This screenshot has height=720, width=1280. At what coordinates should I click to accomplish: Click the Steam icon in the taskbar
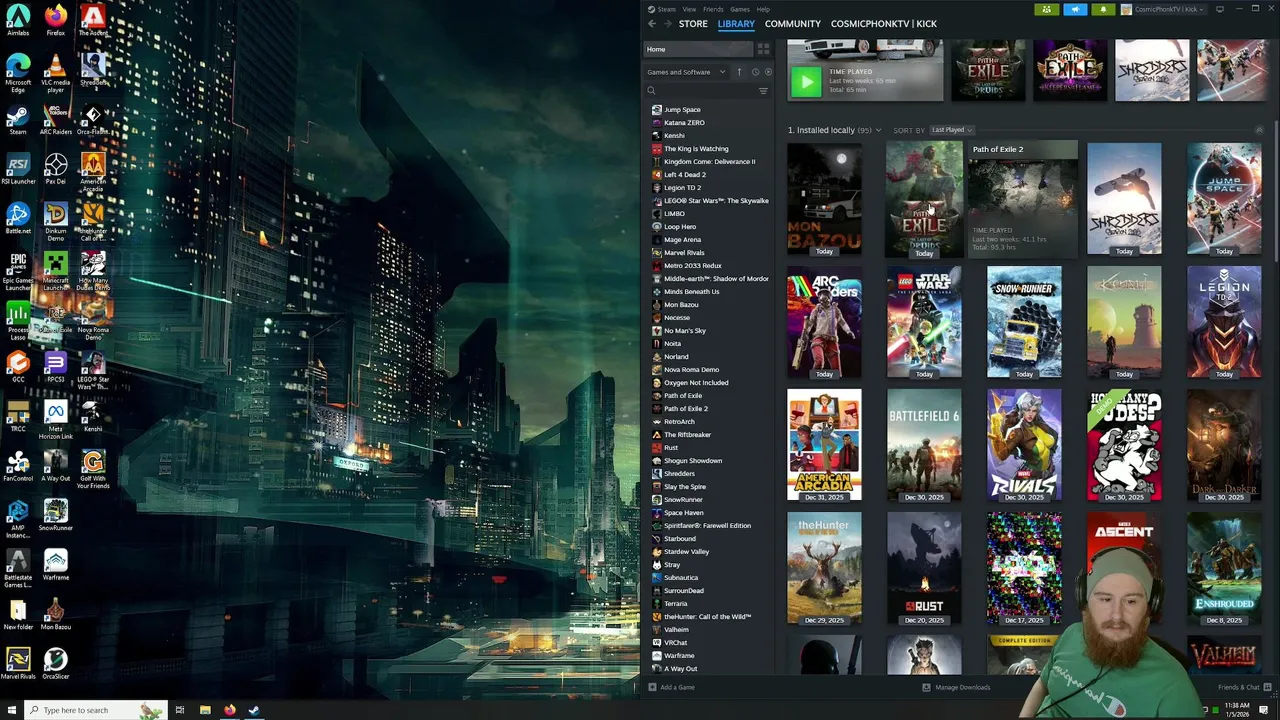tap(254, 710)
